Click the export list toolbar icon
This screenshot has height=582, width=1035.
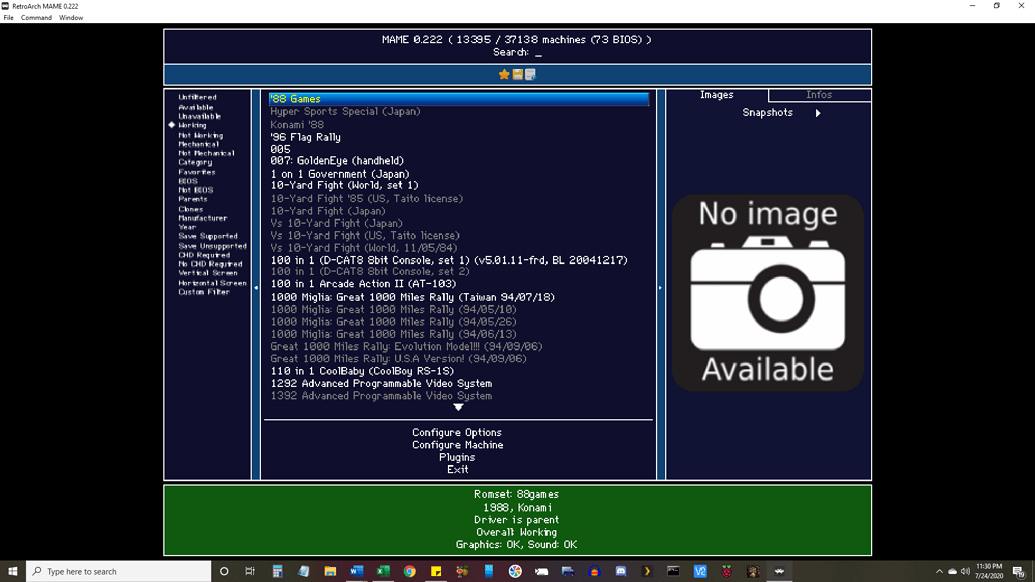530,75
